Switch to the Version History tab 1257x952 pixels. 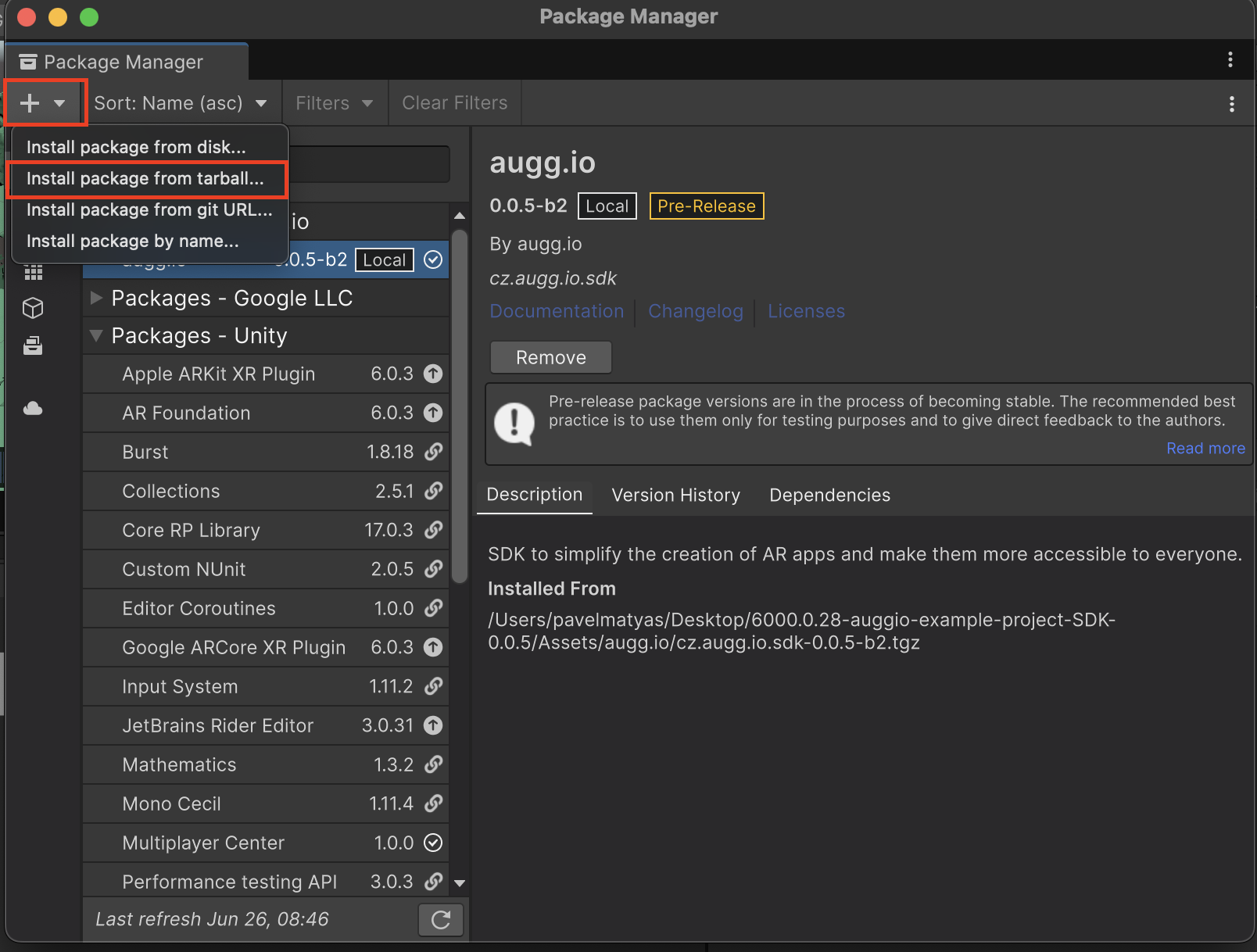click(675, 495)
